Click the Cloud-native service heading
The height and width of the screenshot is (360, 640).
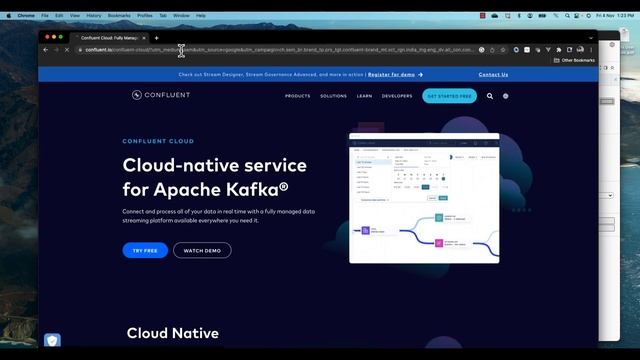pos(215,177)
